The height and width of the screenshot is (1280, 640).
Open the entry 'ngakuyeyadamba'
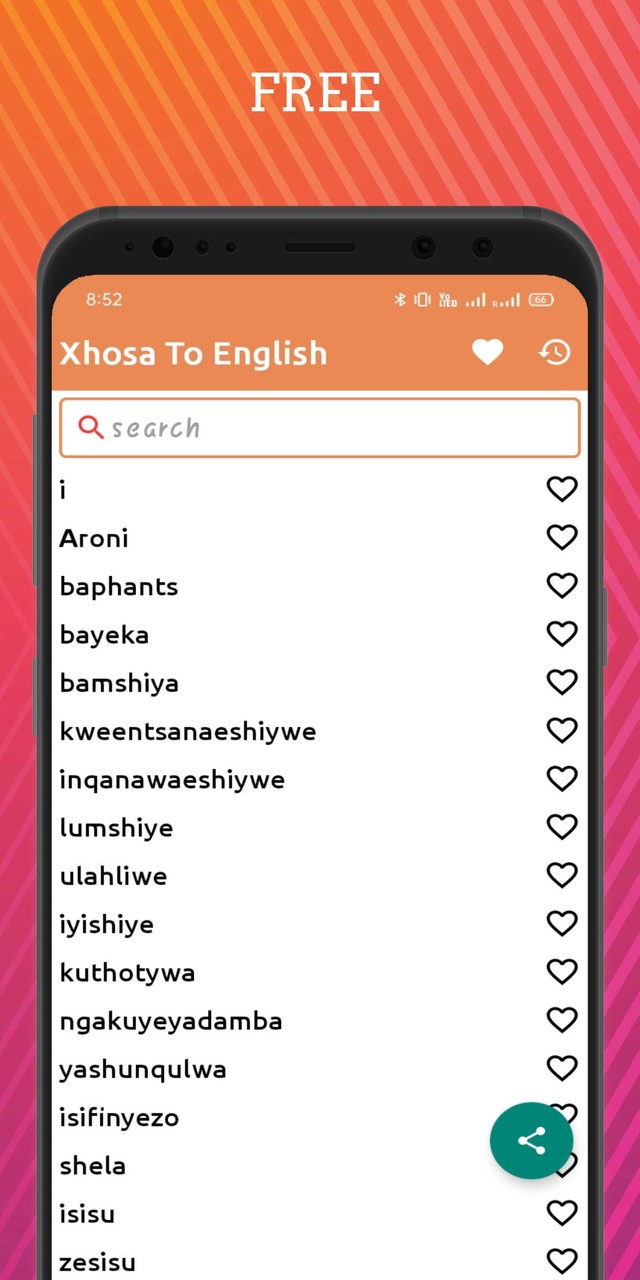[x=172, y=1020]
